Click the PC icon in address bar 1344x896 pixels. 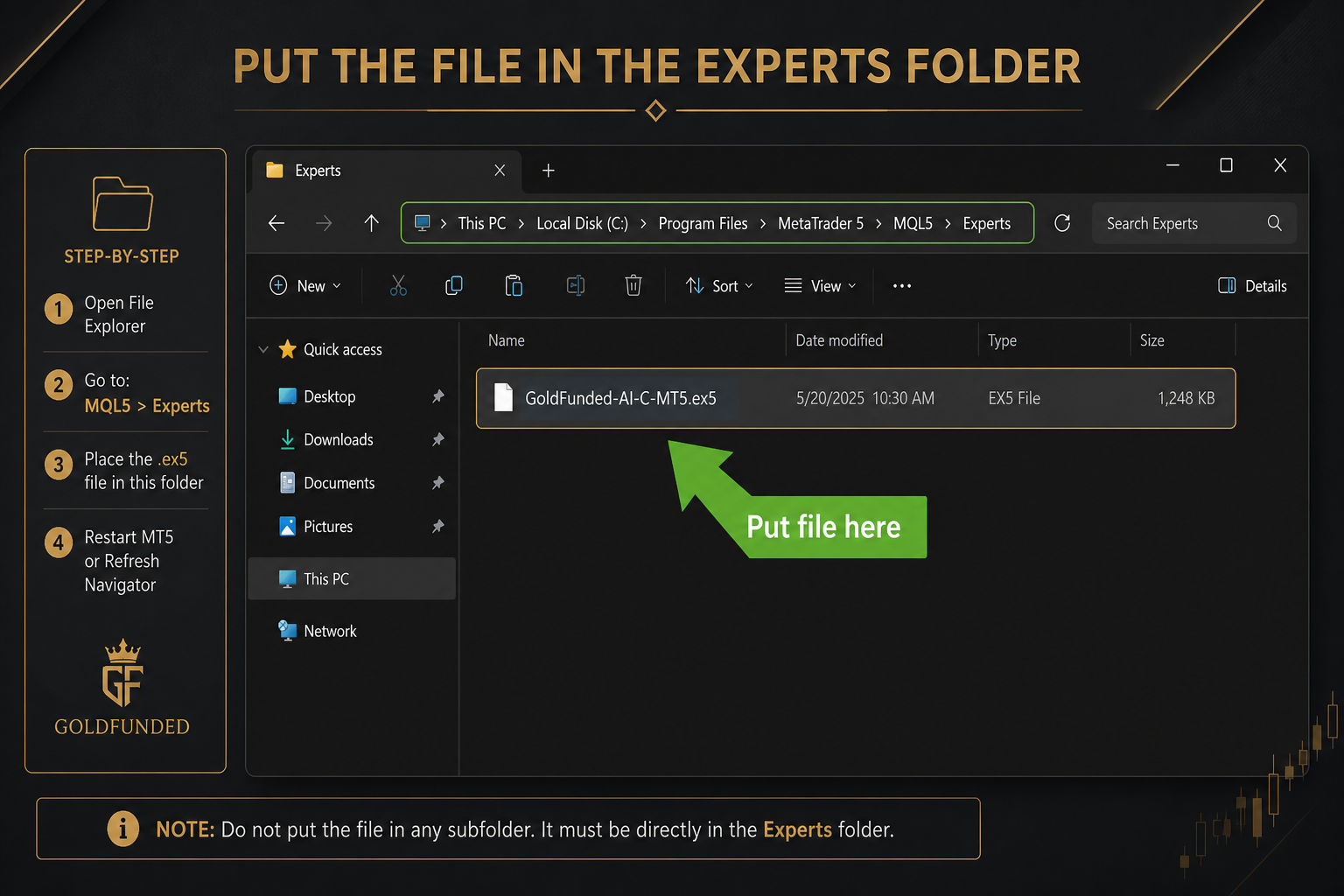tap(422, 223)
